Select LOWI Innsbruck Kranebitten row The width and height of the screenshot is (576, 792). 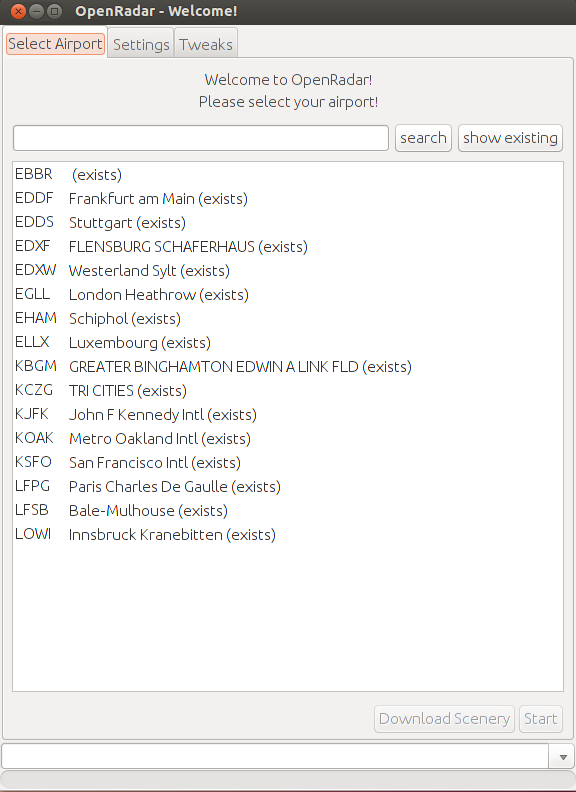pos(288,534)
